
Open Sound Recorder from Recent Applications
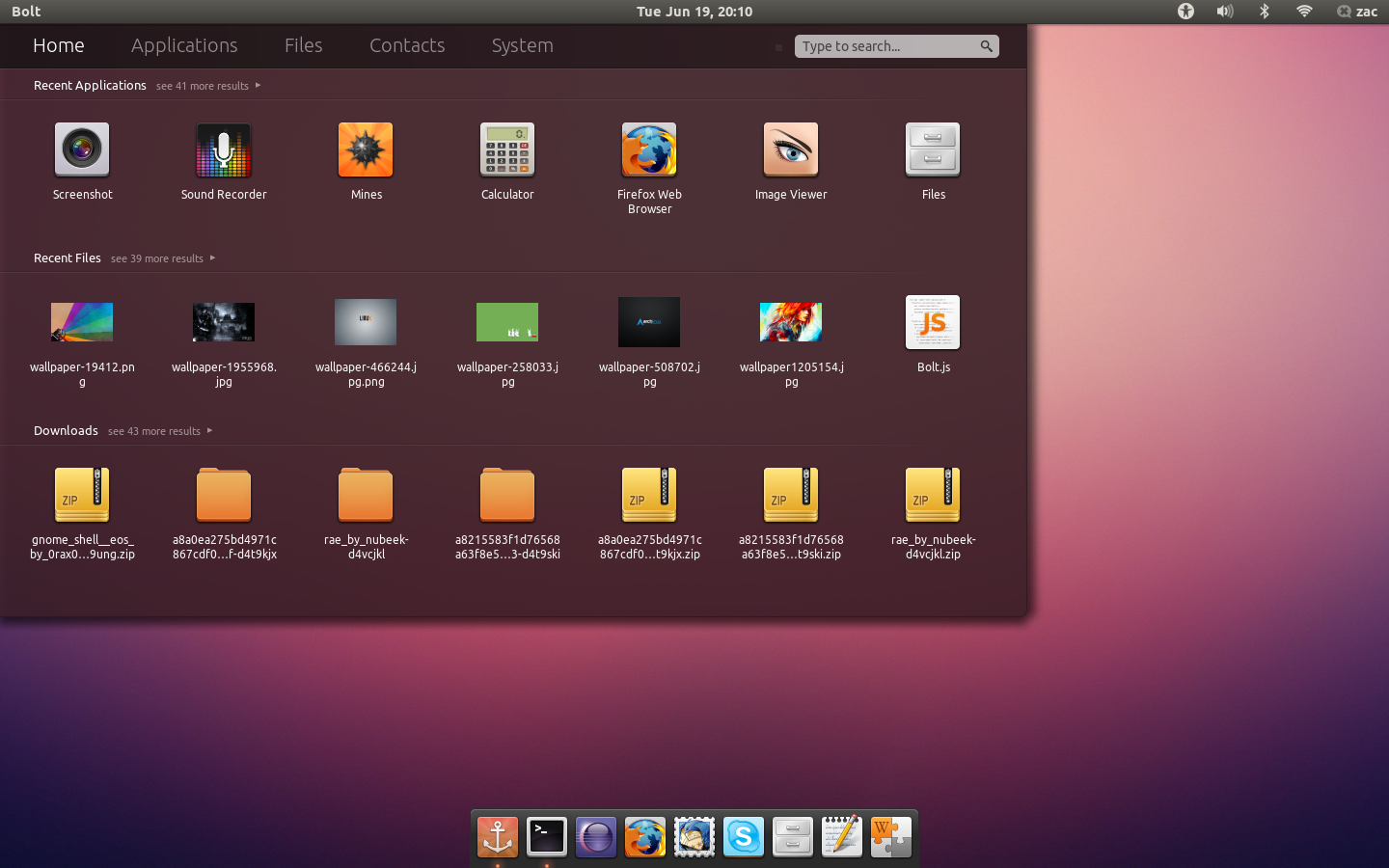[223, 149]
